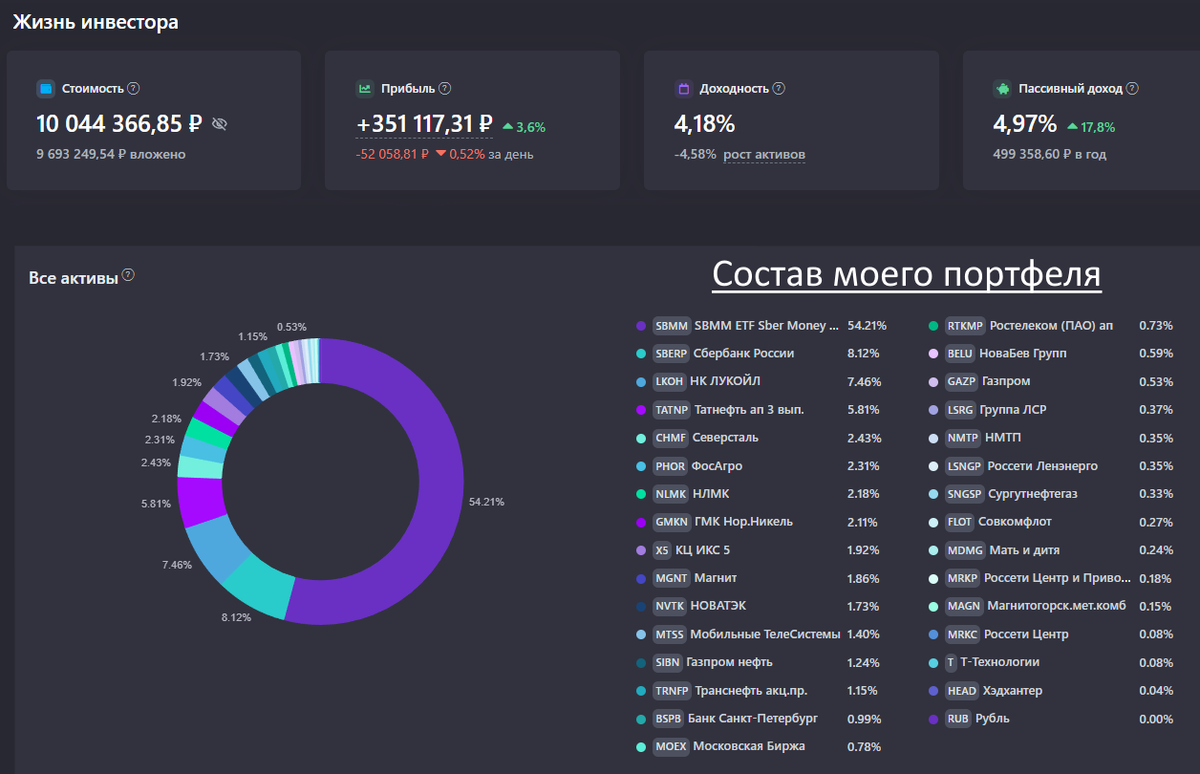Select the 'Ростелеком (ПАО) ап' legend entry

(x=1050, y=326)
